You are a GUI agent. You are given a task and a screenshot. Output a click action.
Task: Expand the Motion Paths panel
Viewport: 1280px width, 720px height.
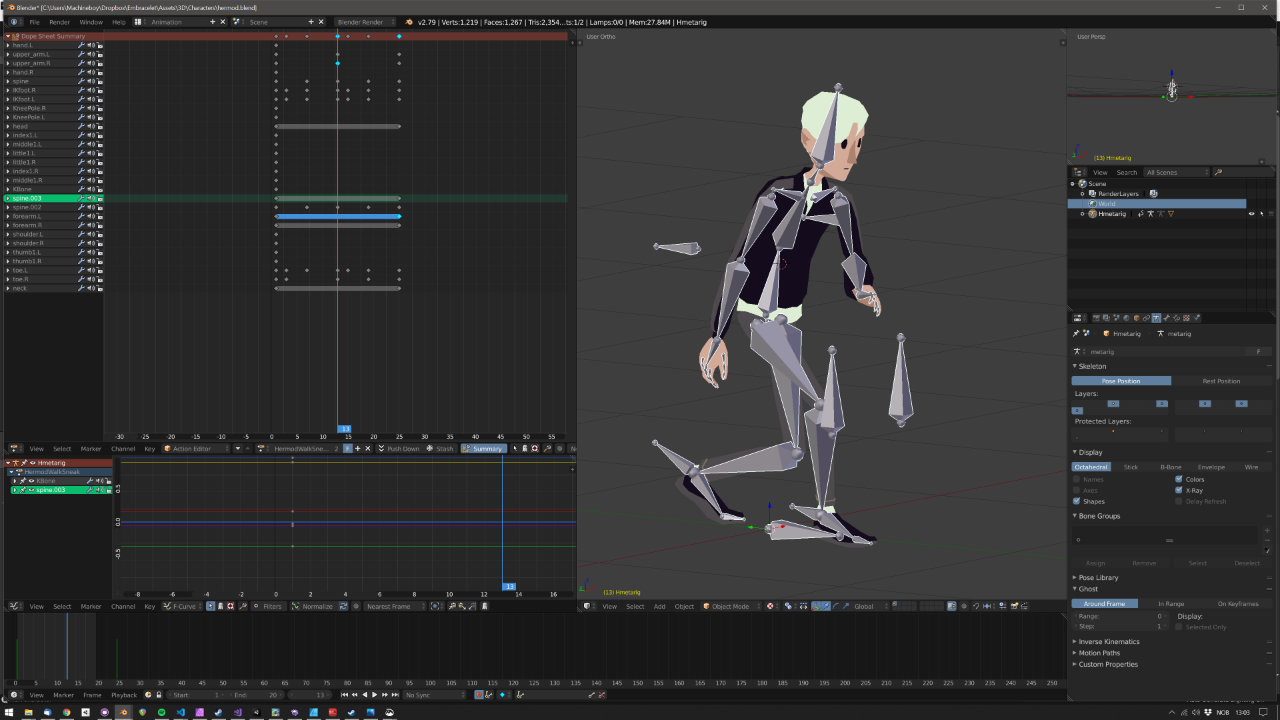click(x=1099, y=653)
